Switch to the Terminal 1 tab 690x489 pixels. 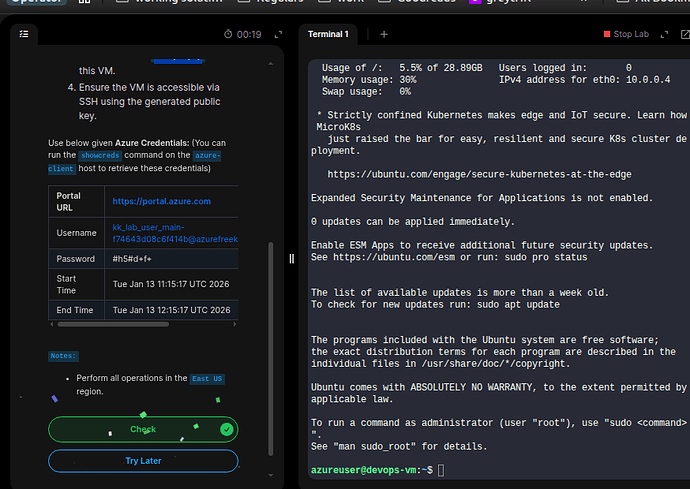click(x=328, y=34)
